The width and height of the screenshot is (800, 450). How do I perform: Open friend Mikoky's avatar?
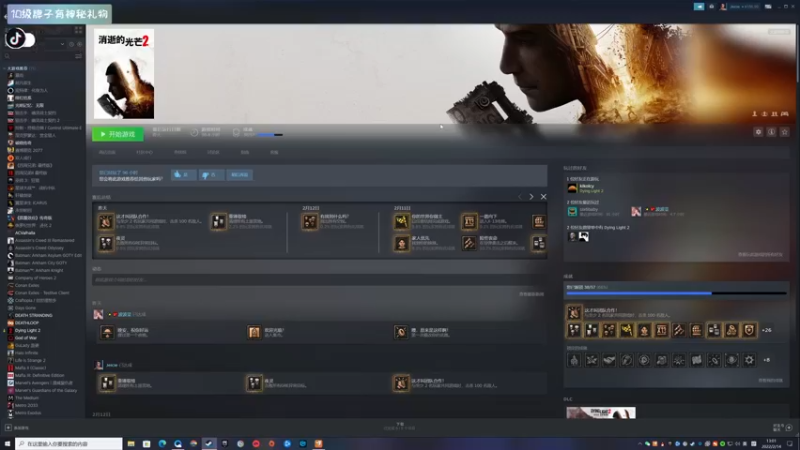(x=572, y=188)
